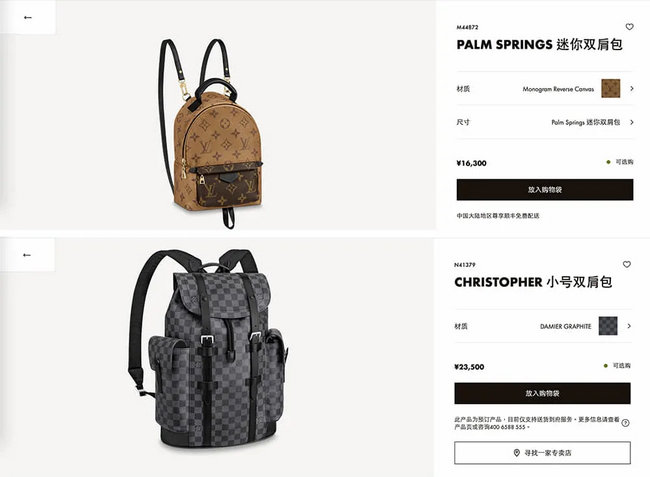Click the Palm Springs backpack product image

pyautogui.click(x=211, y=133)
